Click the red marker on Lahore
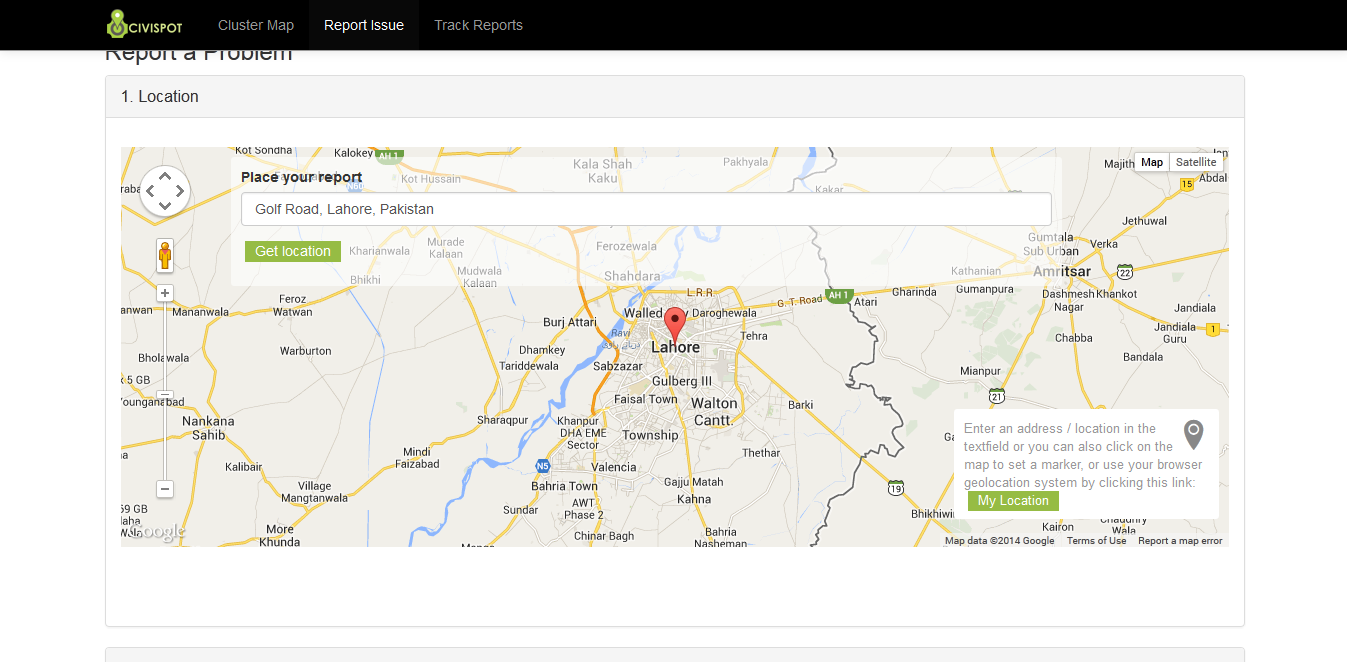1347x662 pixels. 675,326
